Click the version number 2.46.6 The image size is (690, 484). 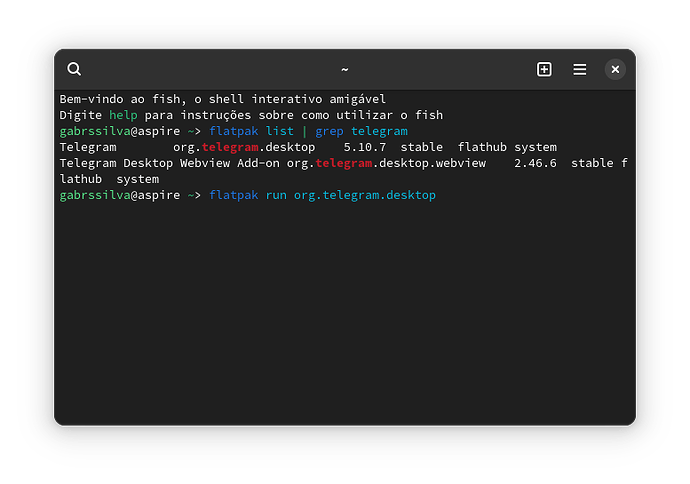coord(536,163)
